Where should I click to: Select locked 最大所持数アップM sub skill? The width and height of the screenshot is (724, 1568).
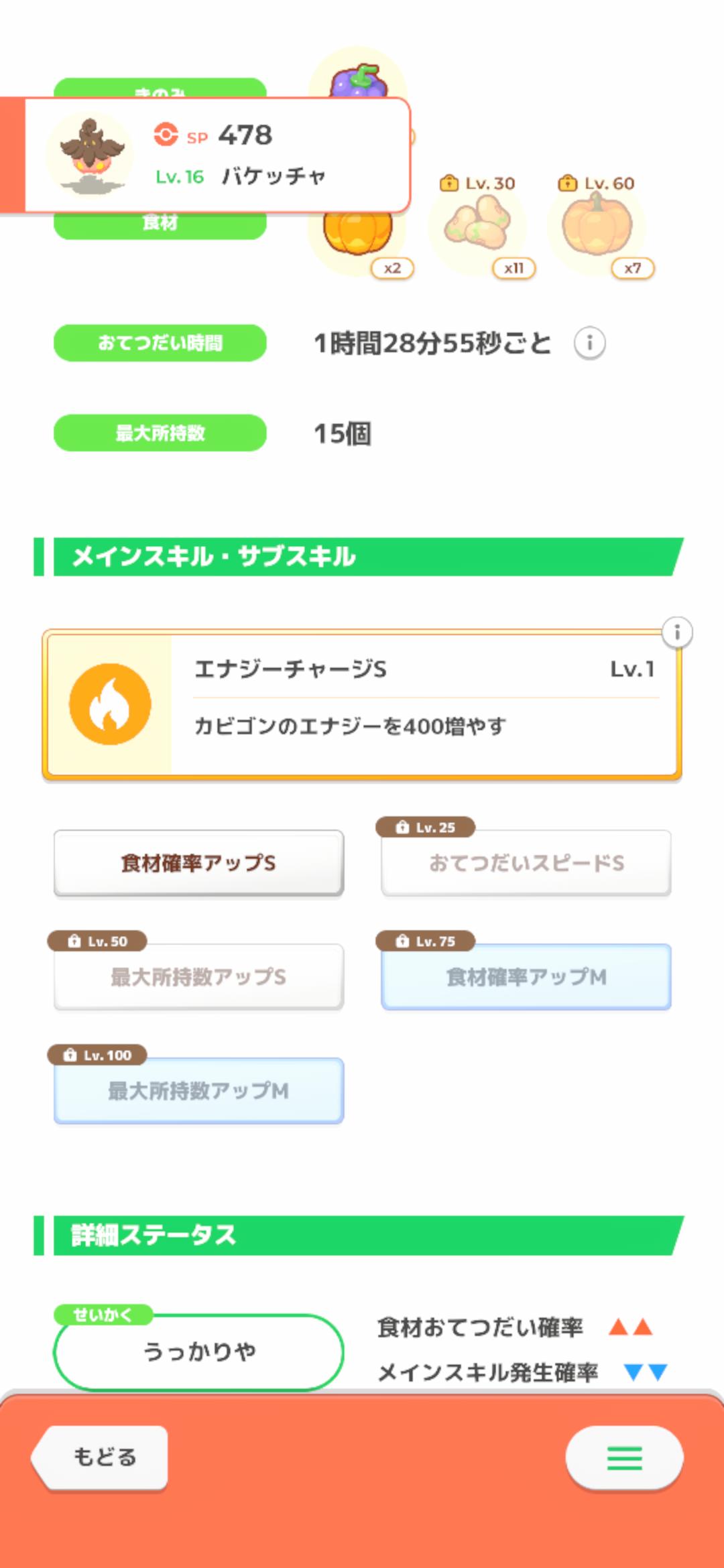click(198, 1091)
